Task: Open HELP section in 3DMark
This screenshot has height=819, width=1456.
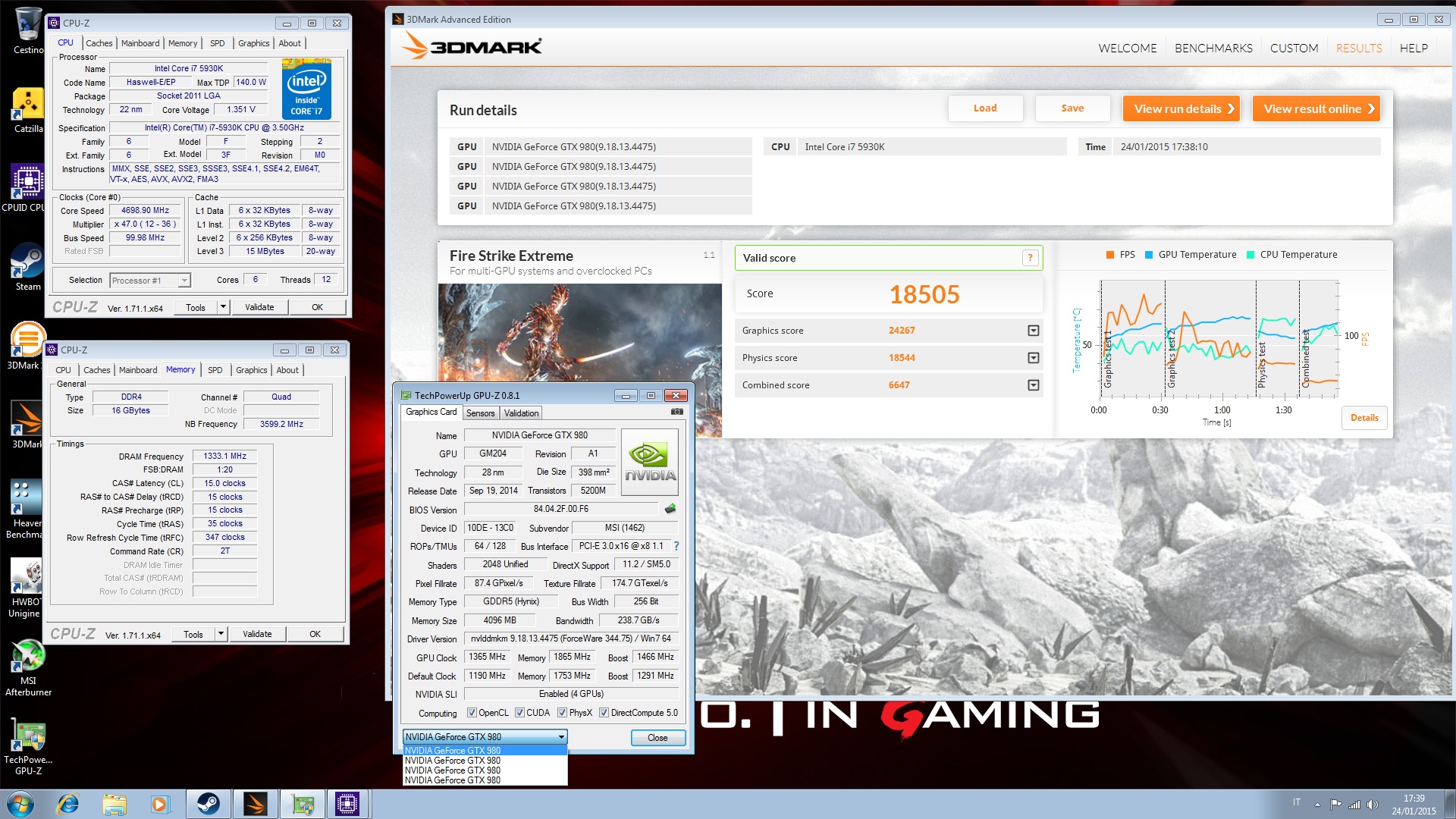Action: (x=1414, y=49)
